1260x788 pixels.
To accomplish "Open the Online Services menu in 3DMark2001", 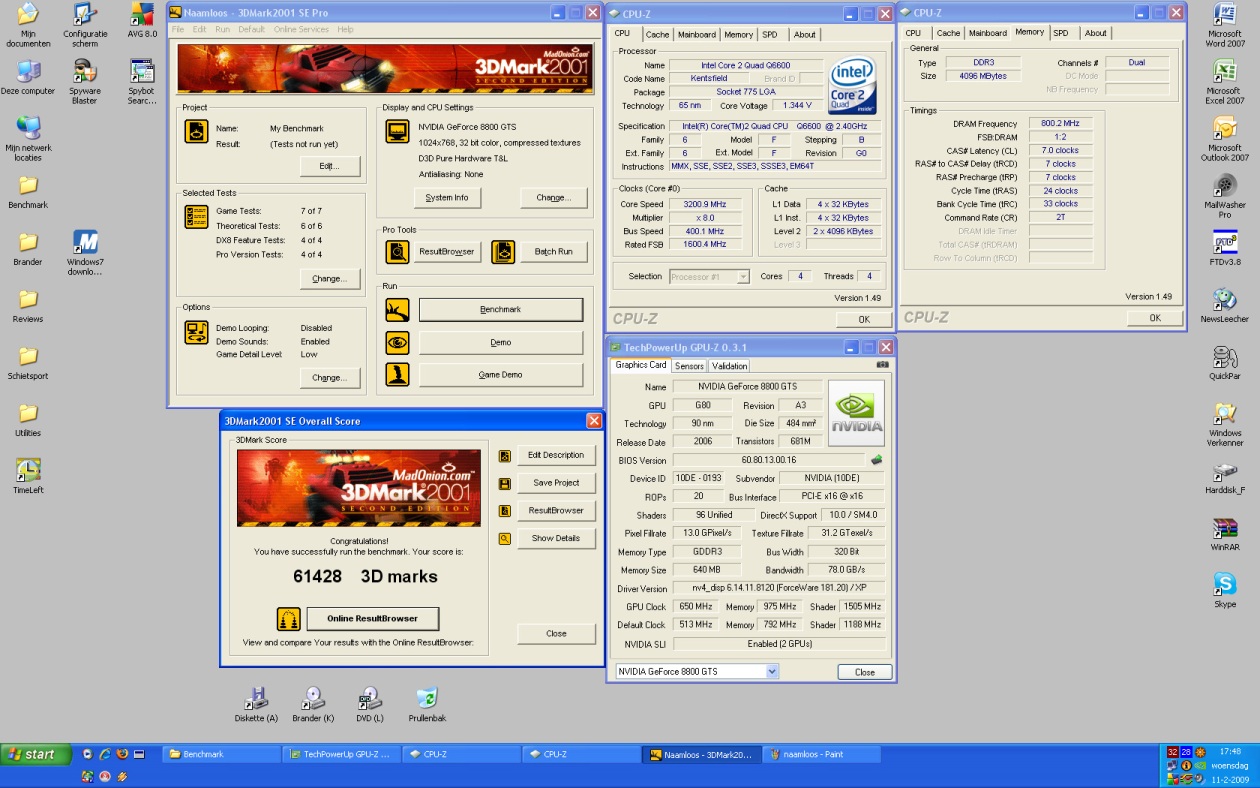I will point(301,29).
